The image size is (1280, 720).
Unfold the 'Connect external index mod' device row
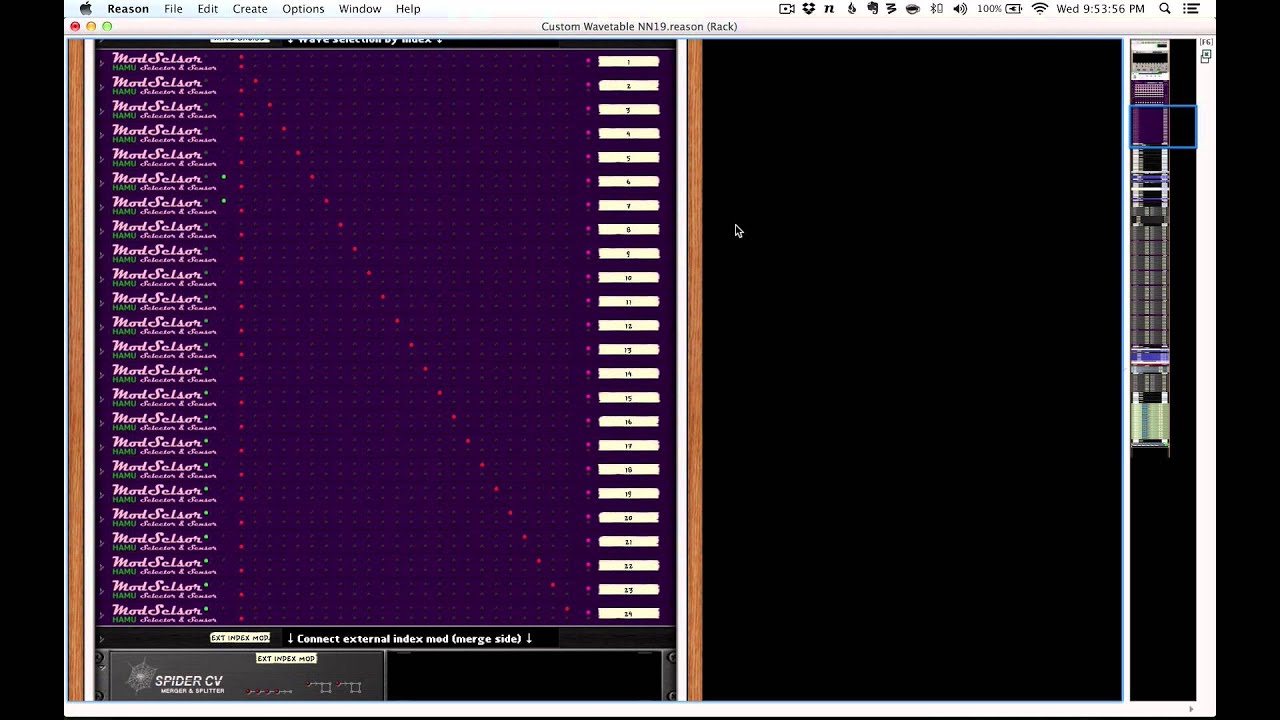point(102,638)
